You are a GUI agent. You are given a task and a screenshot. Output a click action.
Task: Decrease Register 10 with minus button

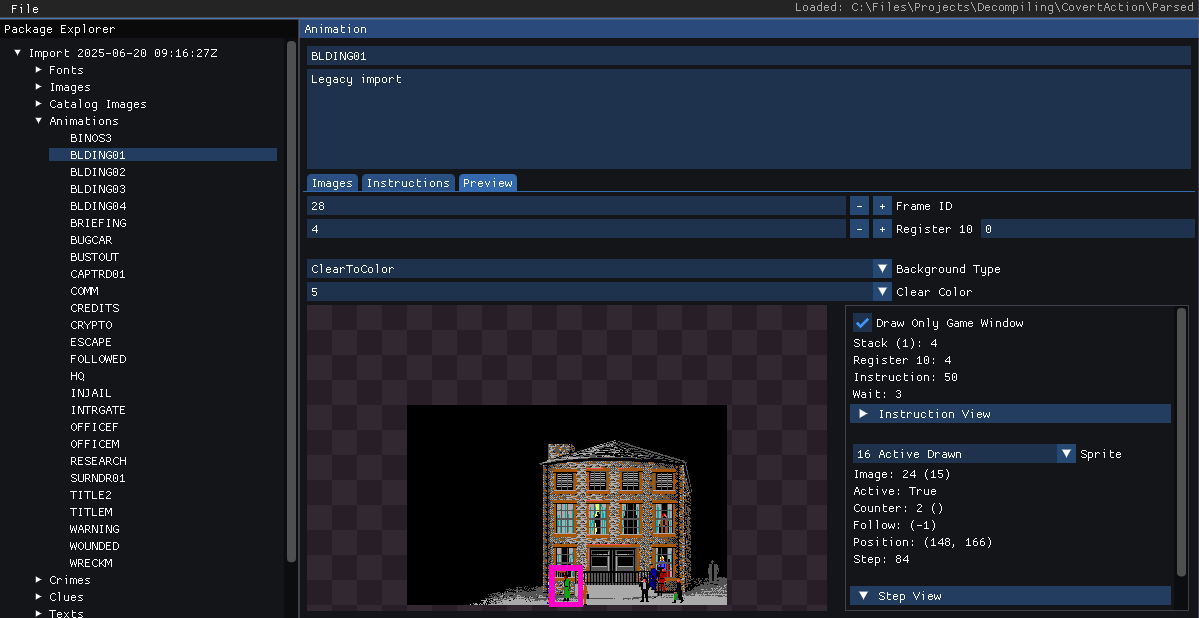click(x=859, y=229)
